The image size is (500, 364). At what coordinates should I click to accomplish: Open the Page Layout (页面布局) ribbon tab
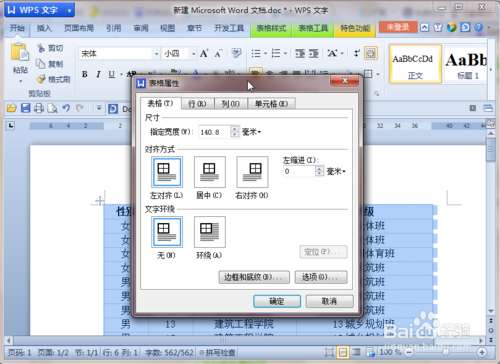tap(79, 28)
